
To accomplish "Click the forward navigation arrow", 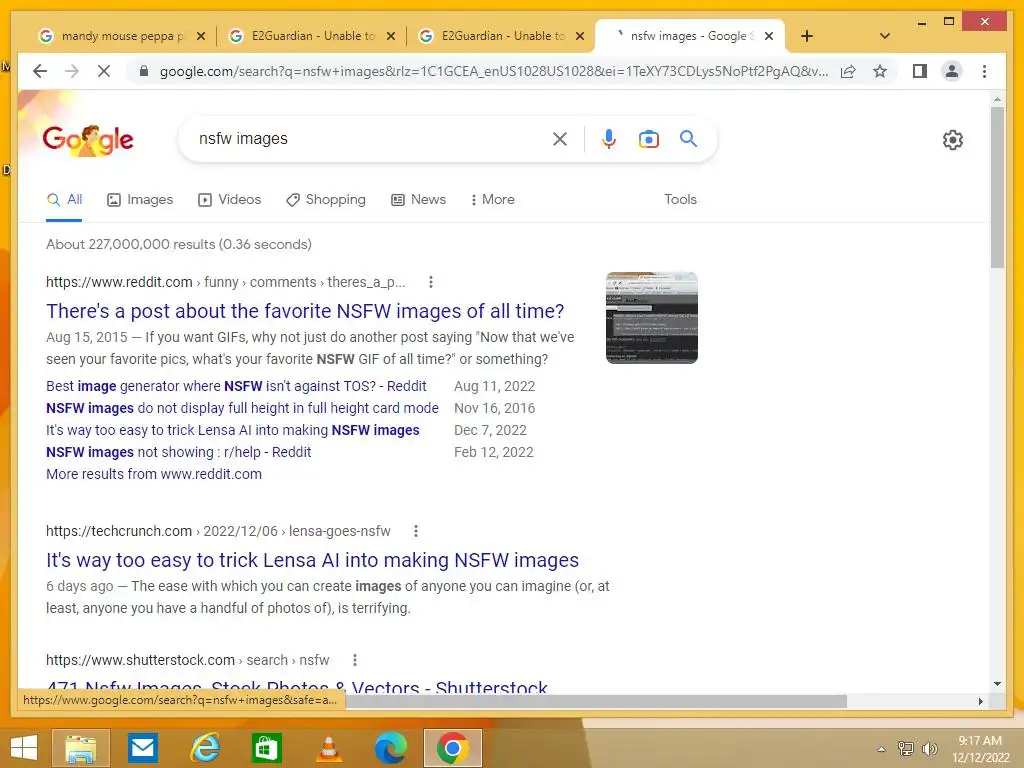I will coord(72,71).
